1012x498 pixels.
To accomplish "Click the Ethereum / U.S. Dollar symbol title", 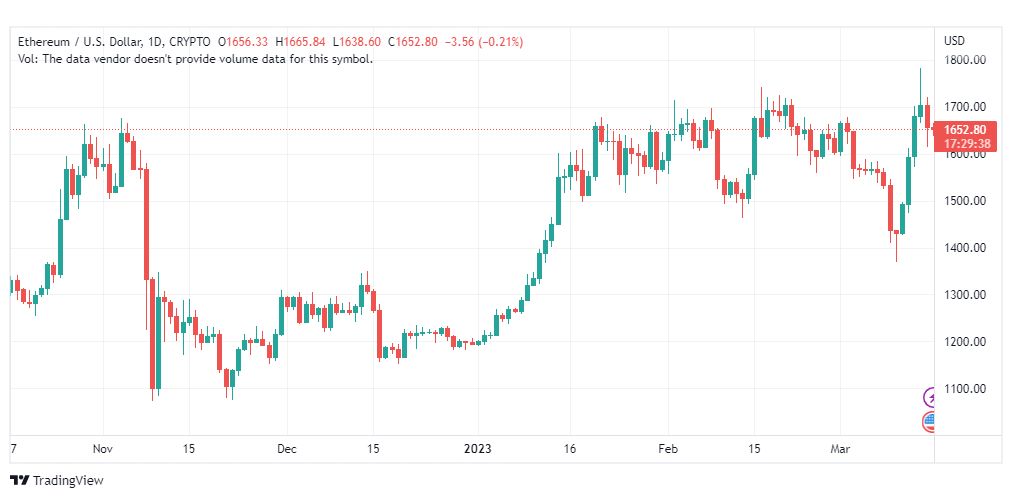I will [81, 42].
